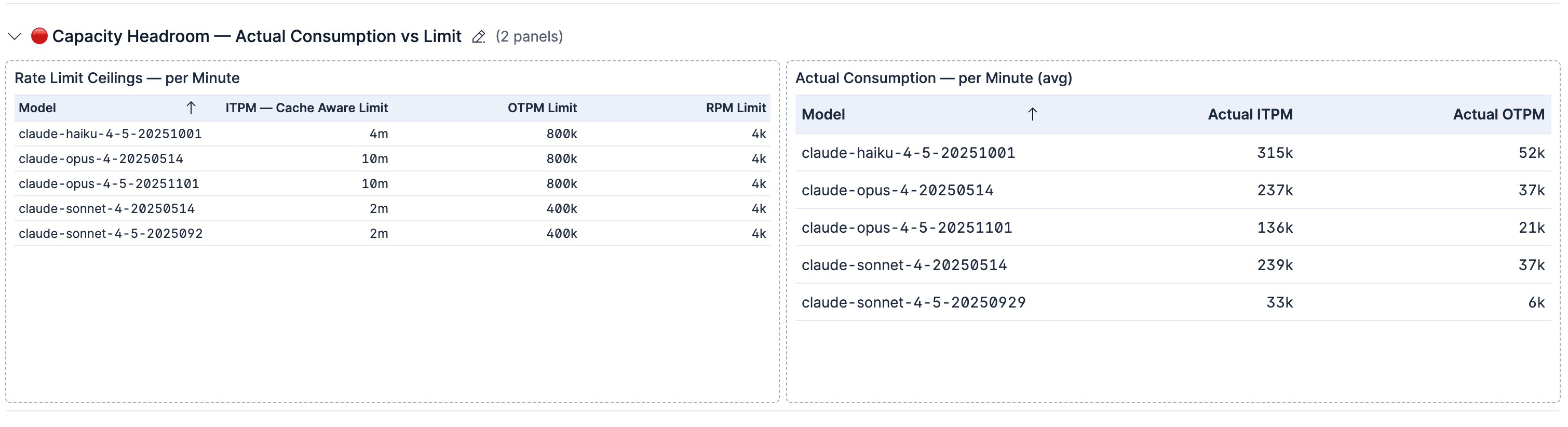Viewport: 1568px width, 427px height.
Task: Sort by RPM Limit column header
Action: point(735,108)
